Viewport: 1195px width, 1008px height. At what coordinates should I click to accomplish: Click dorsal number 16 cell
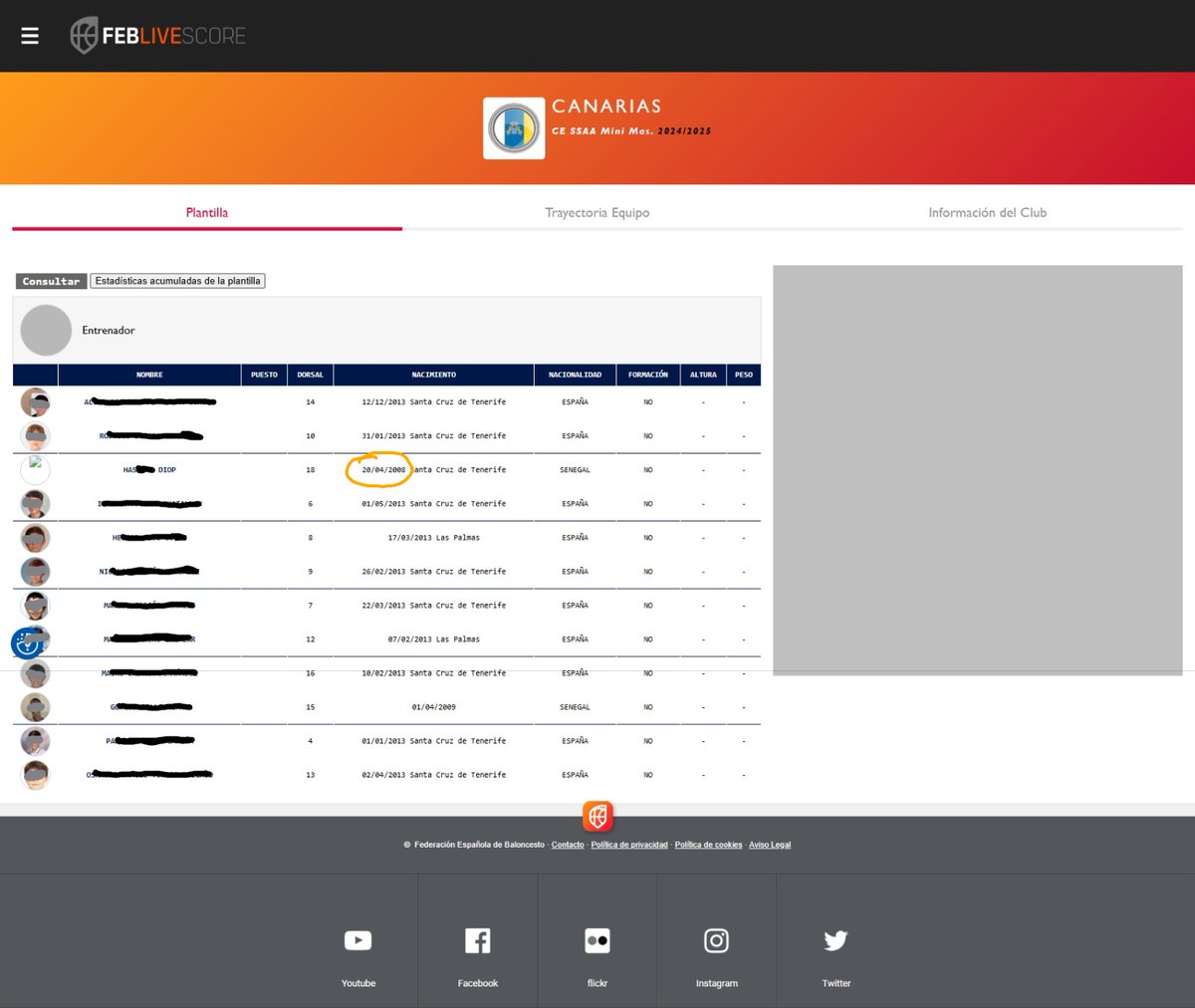coord(310,673)
